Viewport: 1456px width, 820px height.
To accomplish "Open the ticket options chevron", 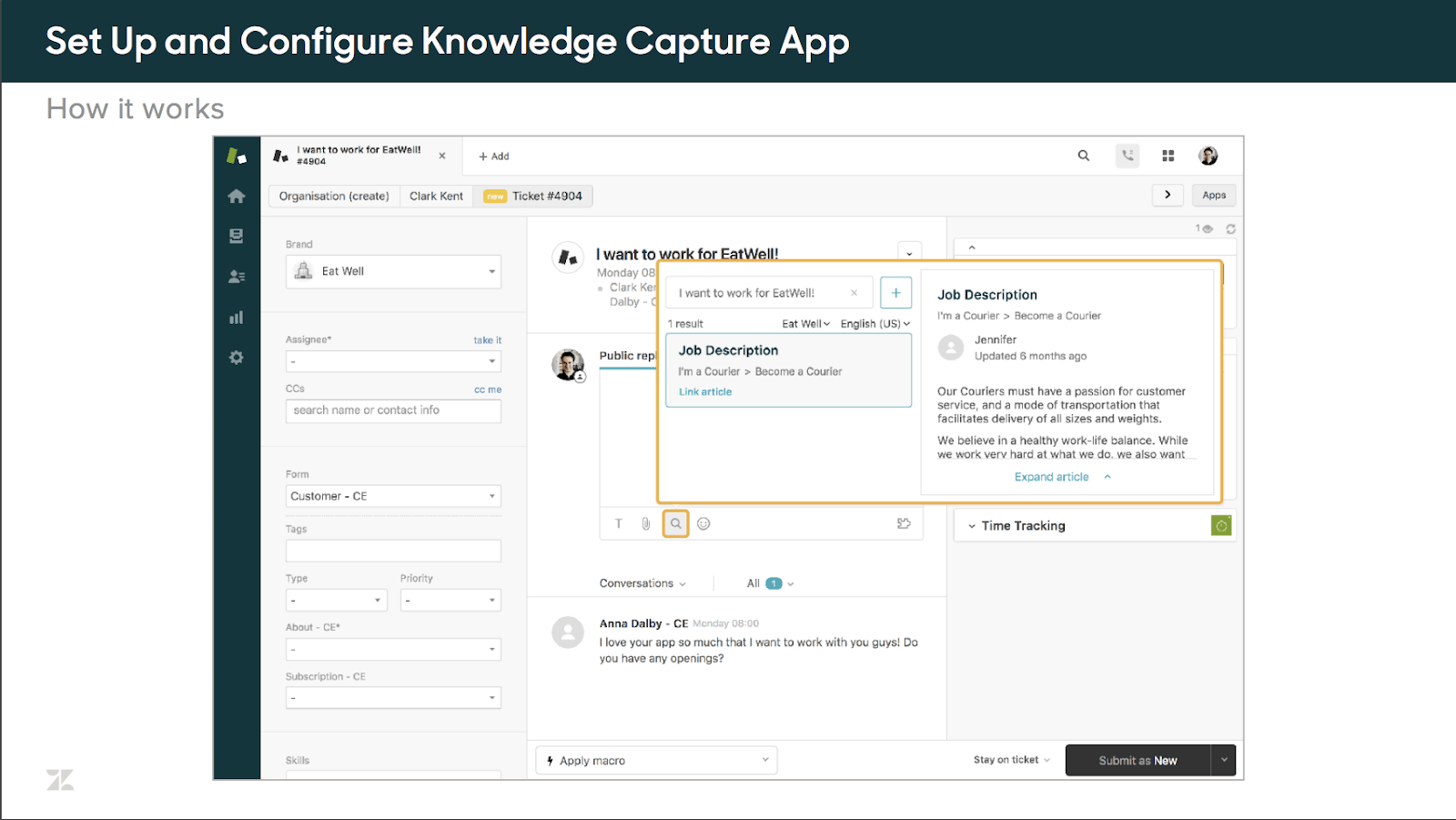I will coord(909,253).
